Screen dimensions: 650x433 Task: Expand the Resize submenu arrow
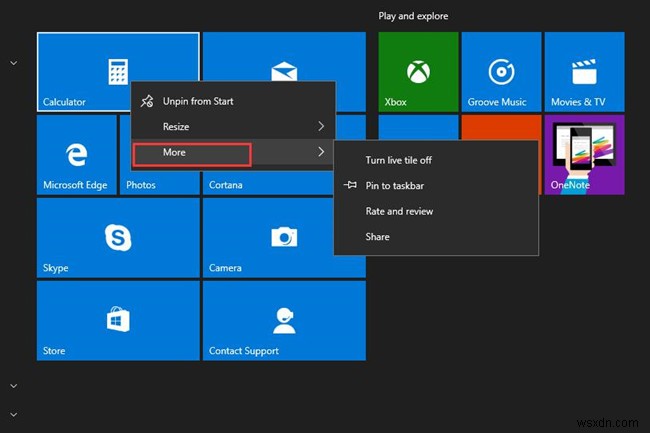click(321, 126)
